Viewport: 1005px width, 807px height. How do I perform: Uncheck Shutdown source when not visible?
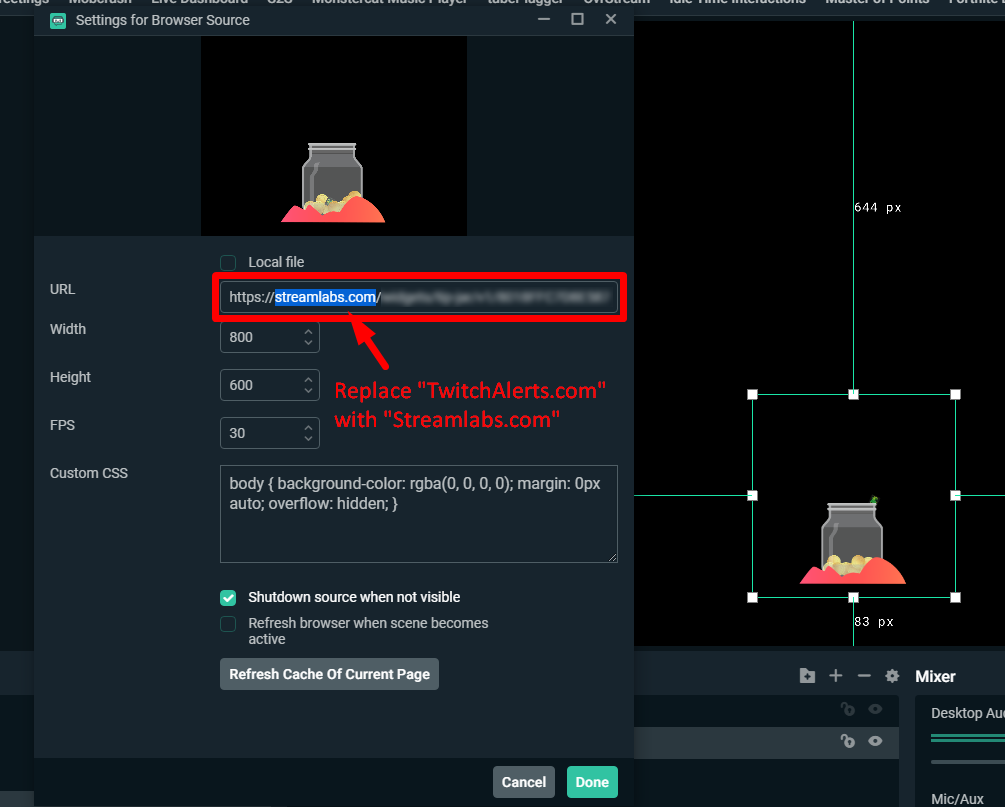click(x=228, y=598)
